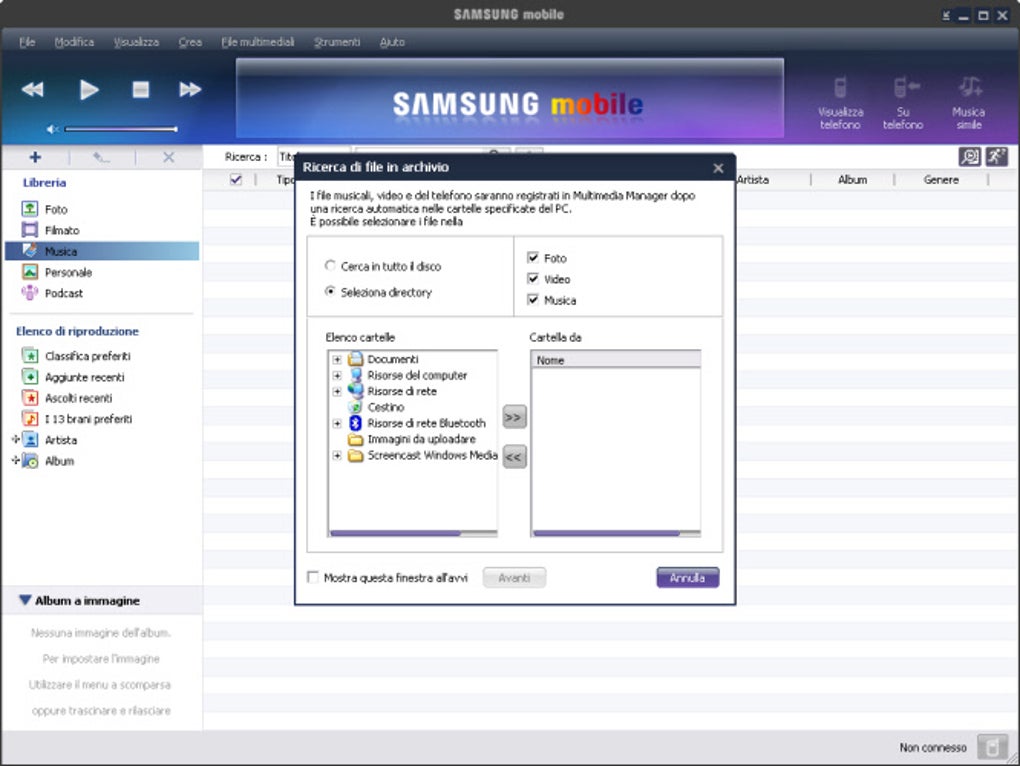This screenshot has width=1020, height=766.
Task: Collapse the Album a immagine panel
Action: (25, 600)
